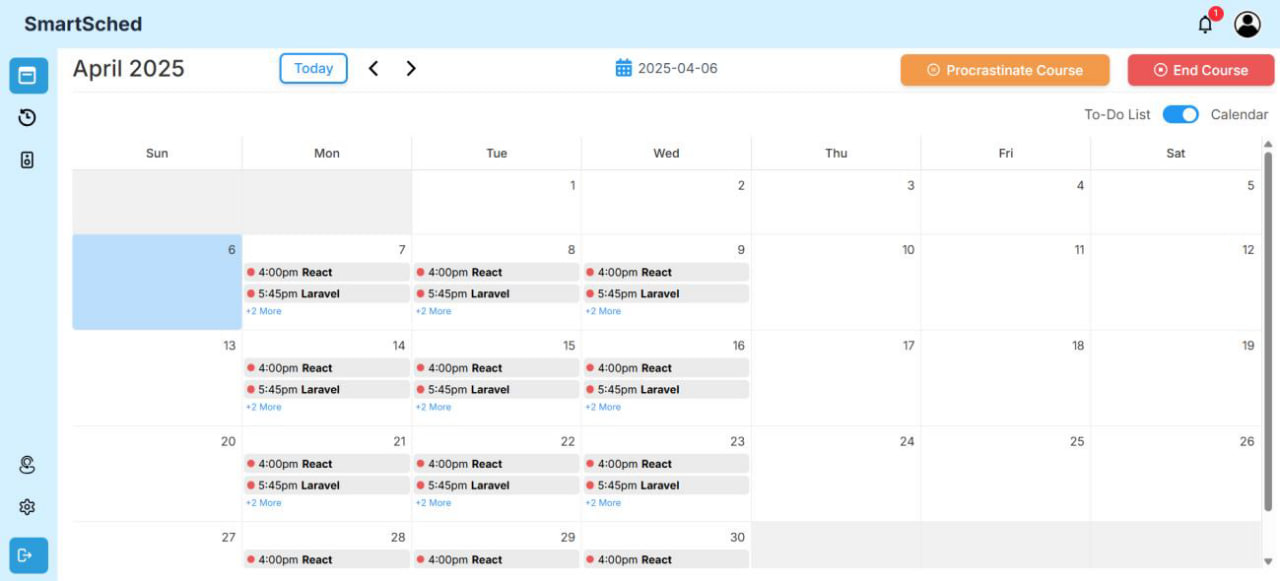Open 4:00pm React event on April 23
Viewport: 1280px width, 581px height.
(666, 464)
